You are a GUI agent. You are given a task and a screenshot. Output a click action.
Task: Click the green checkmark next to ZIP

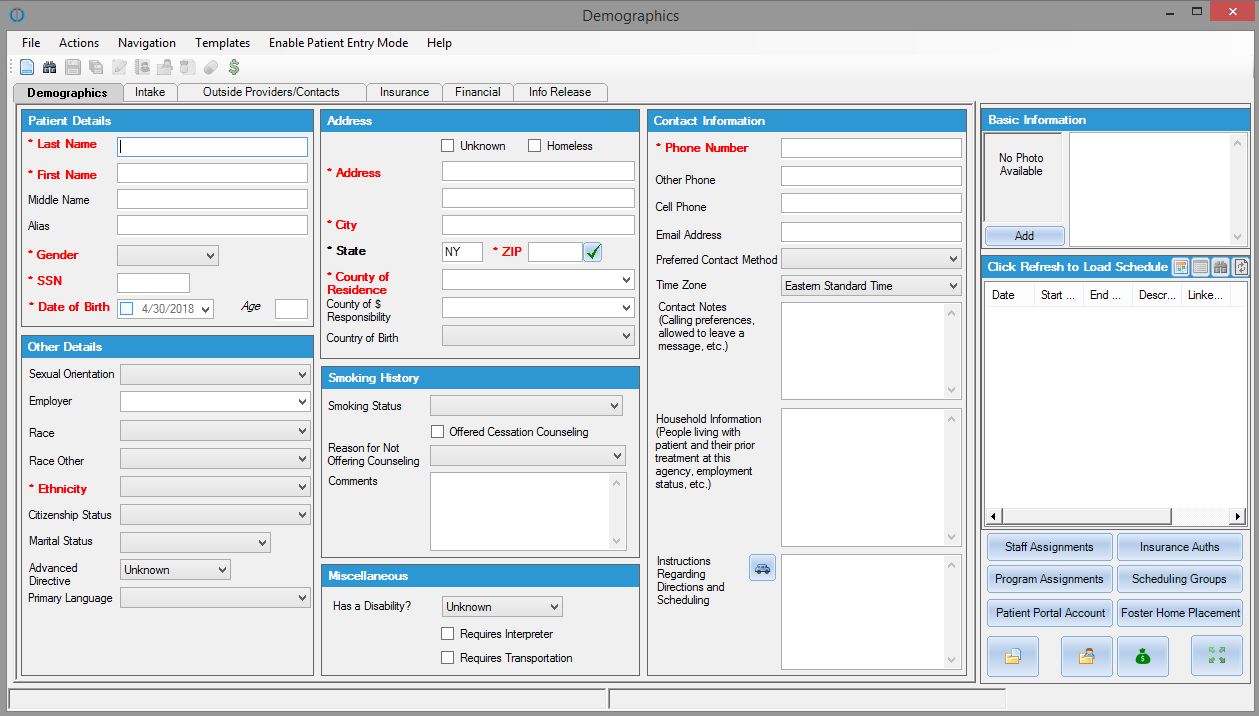tap(593, 252)
